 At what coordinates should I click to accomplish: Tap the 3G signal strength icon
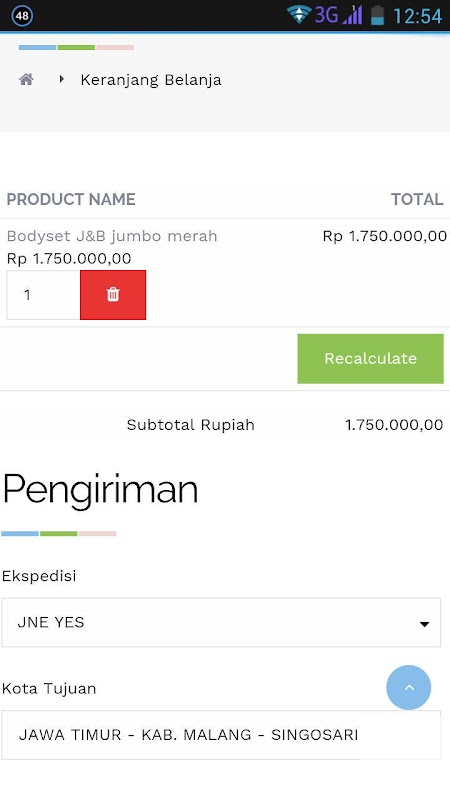click(338, 15)
